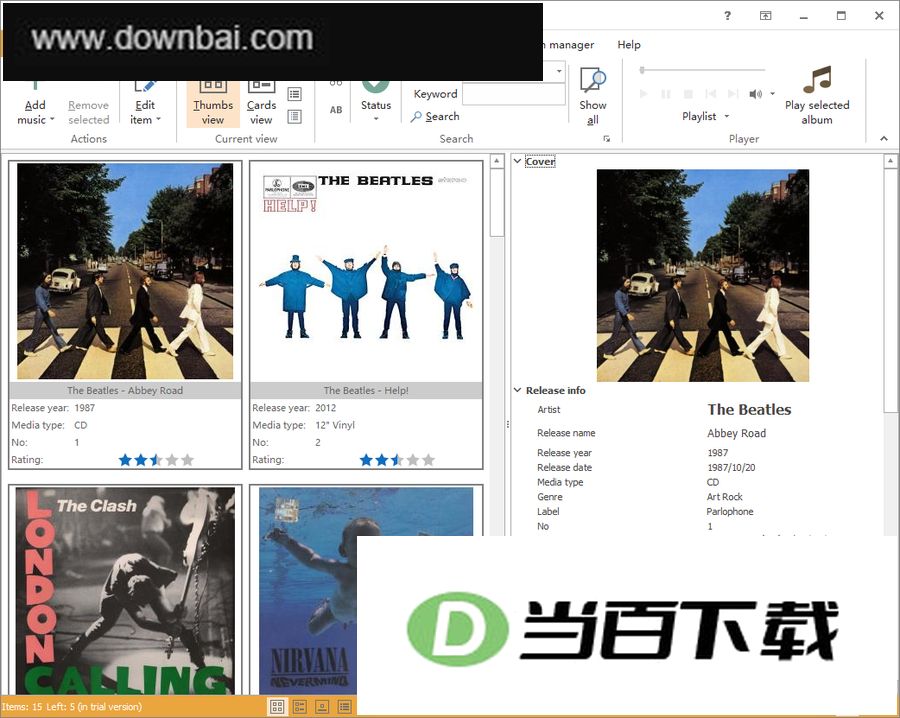The image size is (900, 718).
Task: Open the Search group dialog launcher
Action: (607, 139)
